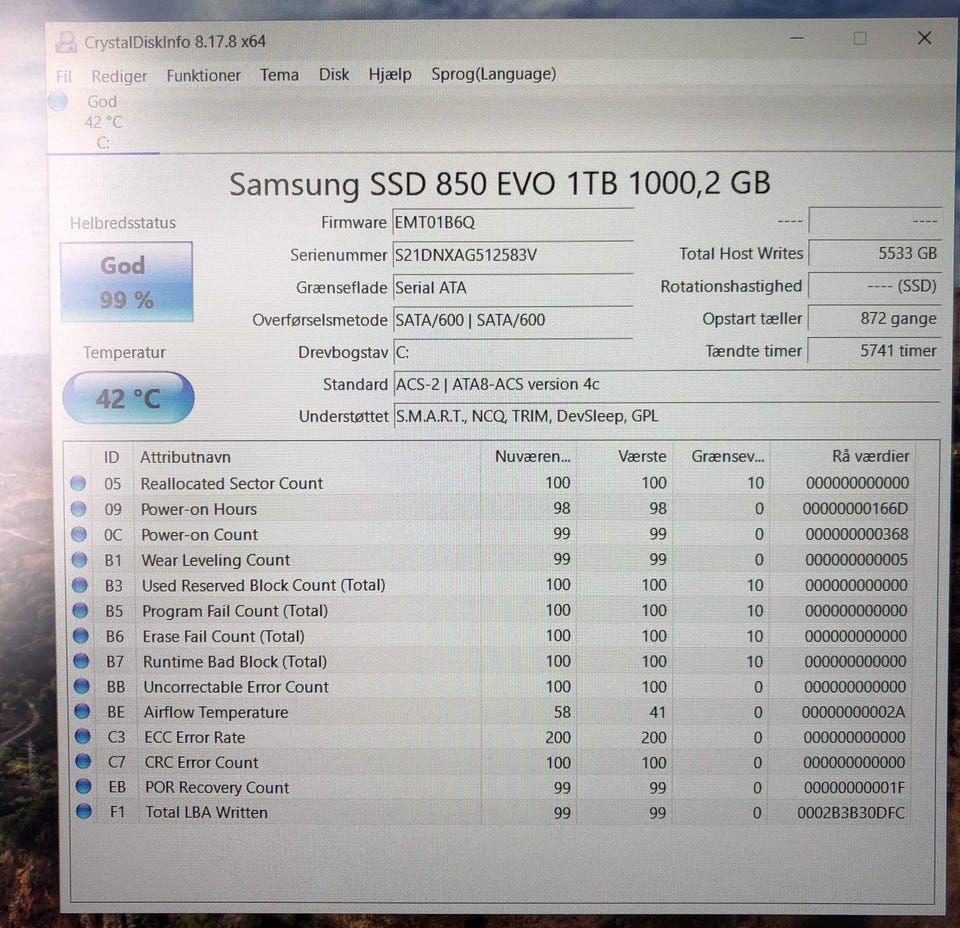Select the Reallocated Sector Count row name
The image size is (960, 928).
point(231,484)
